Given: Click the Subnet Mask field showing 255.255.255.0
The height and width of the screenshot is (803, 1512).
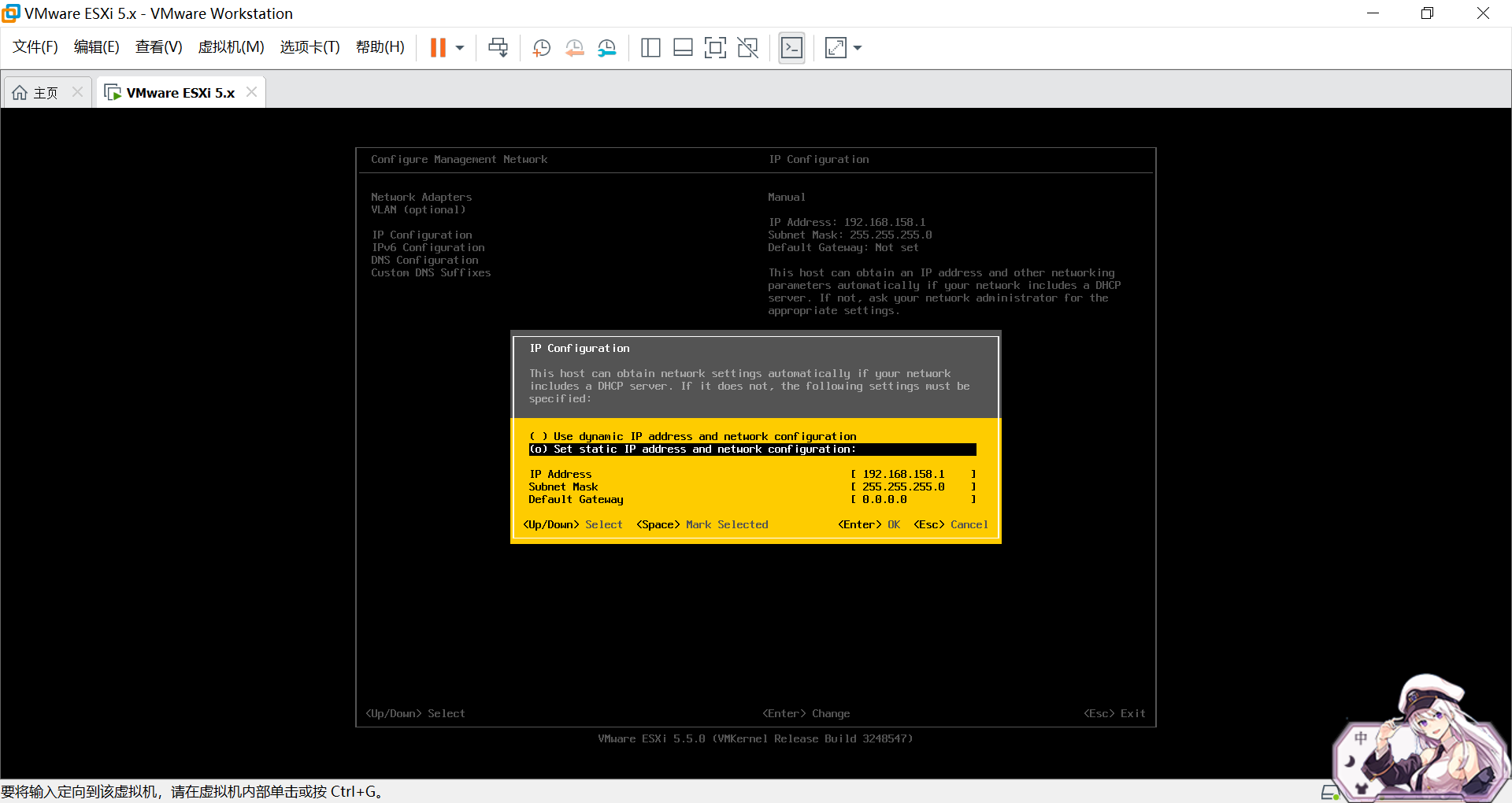Looking at the screenshot, I should click(913, 487).
